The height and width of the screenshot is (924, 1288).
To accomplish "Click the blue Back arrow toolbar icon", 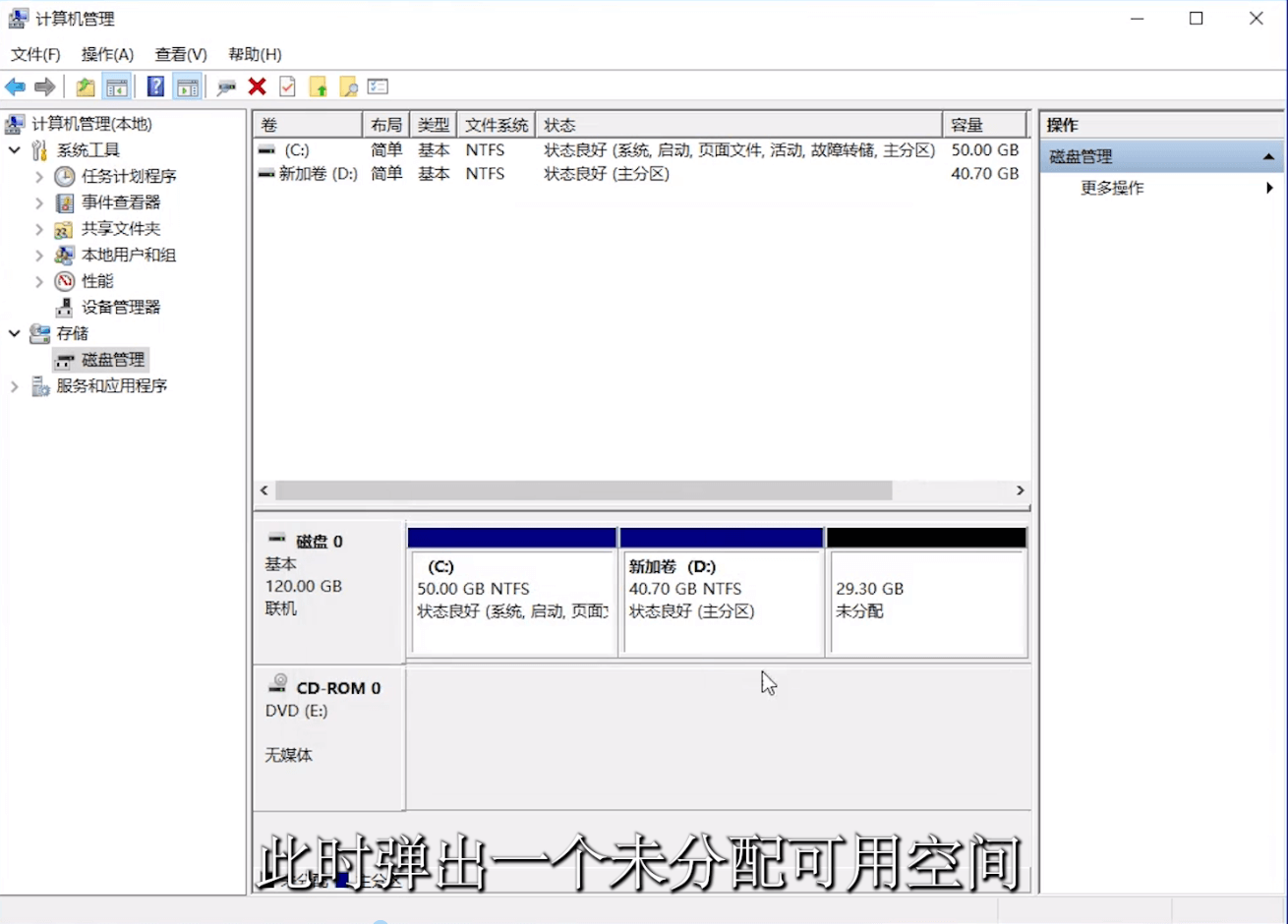I will pos(16,87).
